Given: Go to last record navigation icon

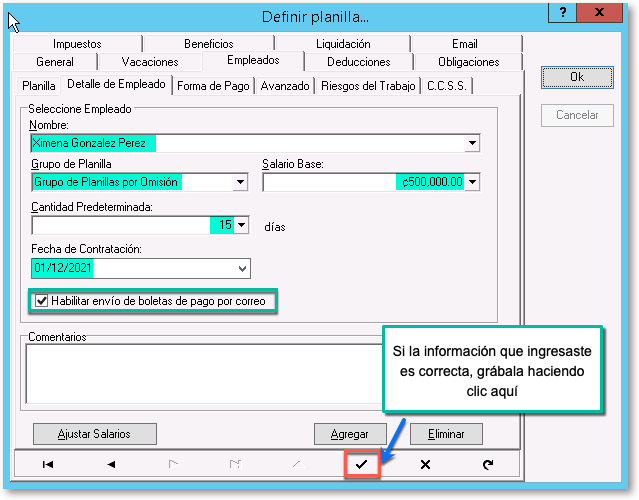Looking at the screenshot, I should coord(235,464).
